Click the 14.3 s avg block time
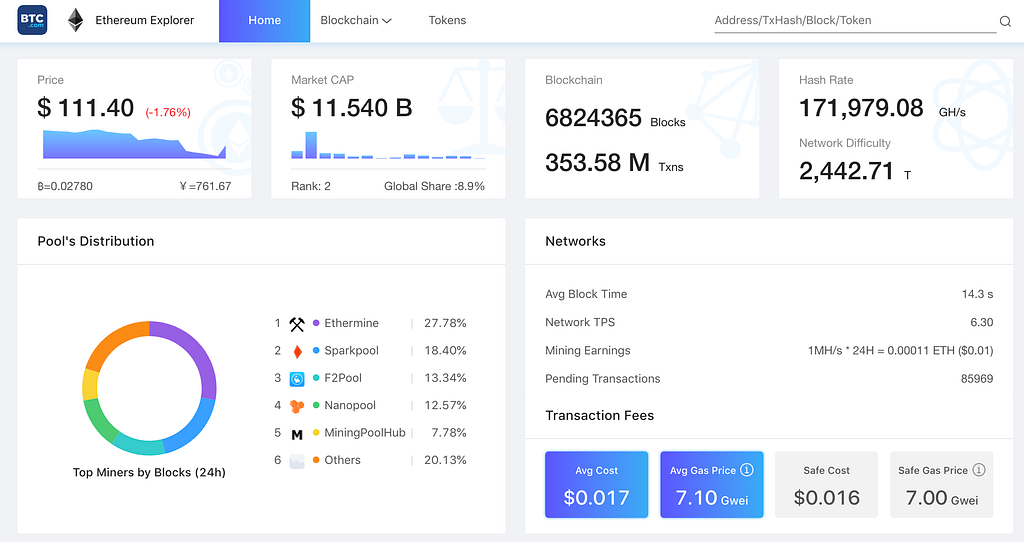The width and height of the screenshot is (1024, 542). click(x=977, y=294)
